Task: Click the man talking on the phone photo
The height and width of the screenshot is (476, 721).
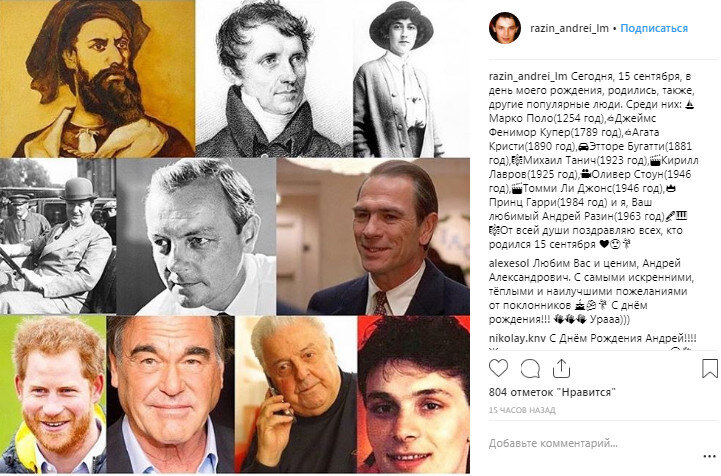Action: [x=296, y=395]
